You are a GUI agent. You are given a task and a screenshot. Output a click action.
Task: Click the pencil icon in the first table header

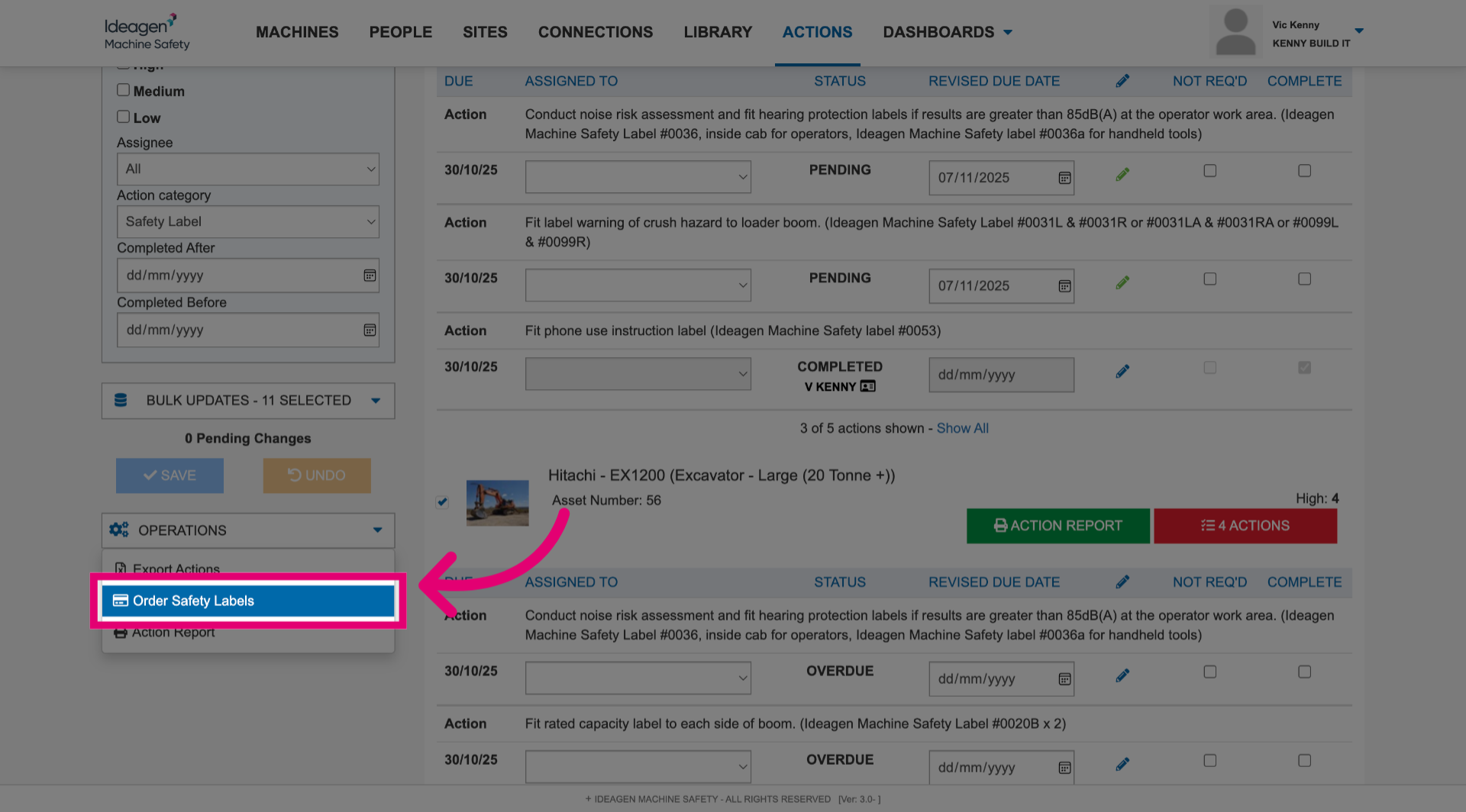pyautogui.click(x=1122, y=81)
